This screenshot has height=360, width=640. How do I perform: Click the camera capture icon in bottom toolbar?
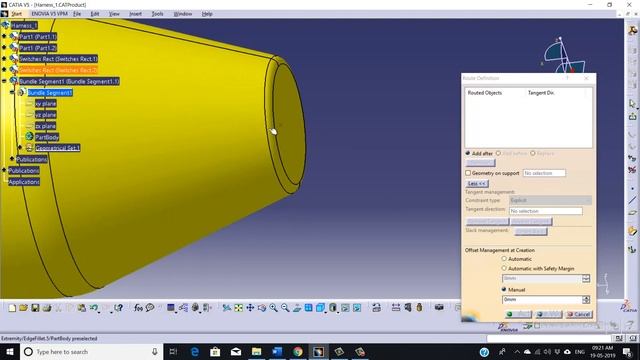[439, 307]
